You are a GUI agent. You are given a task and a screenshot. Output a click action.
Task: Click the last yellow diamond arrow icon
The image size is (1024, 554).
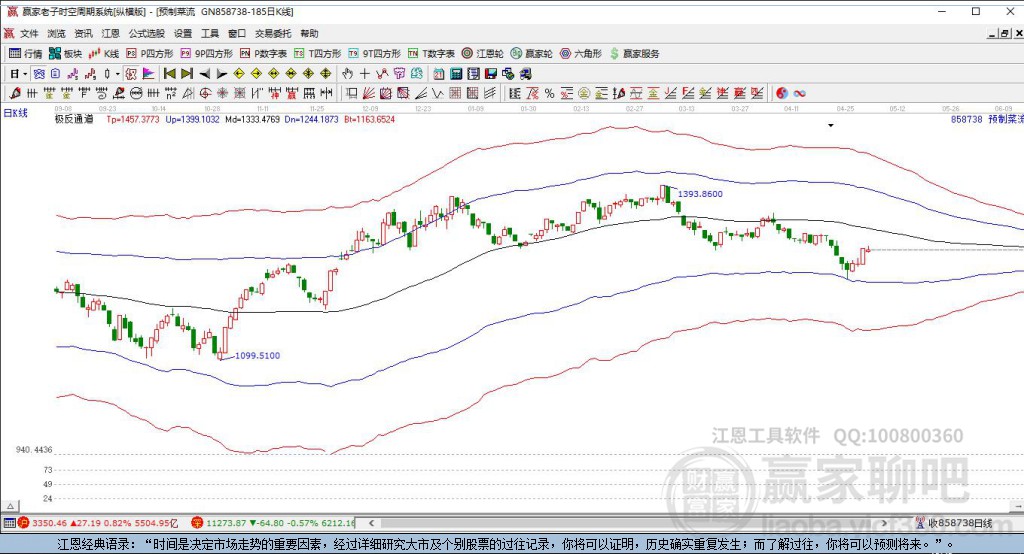click(326, 74)
